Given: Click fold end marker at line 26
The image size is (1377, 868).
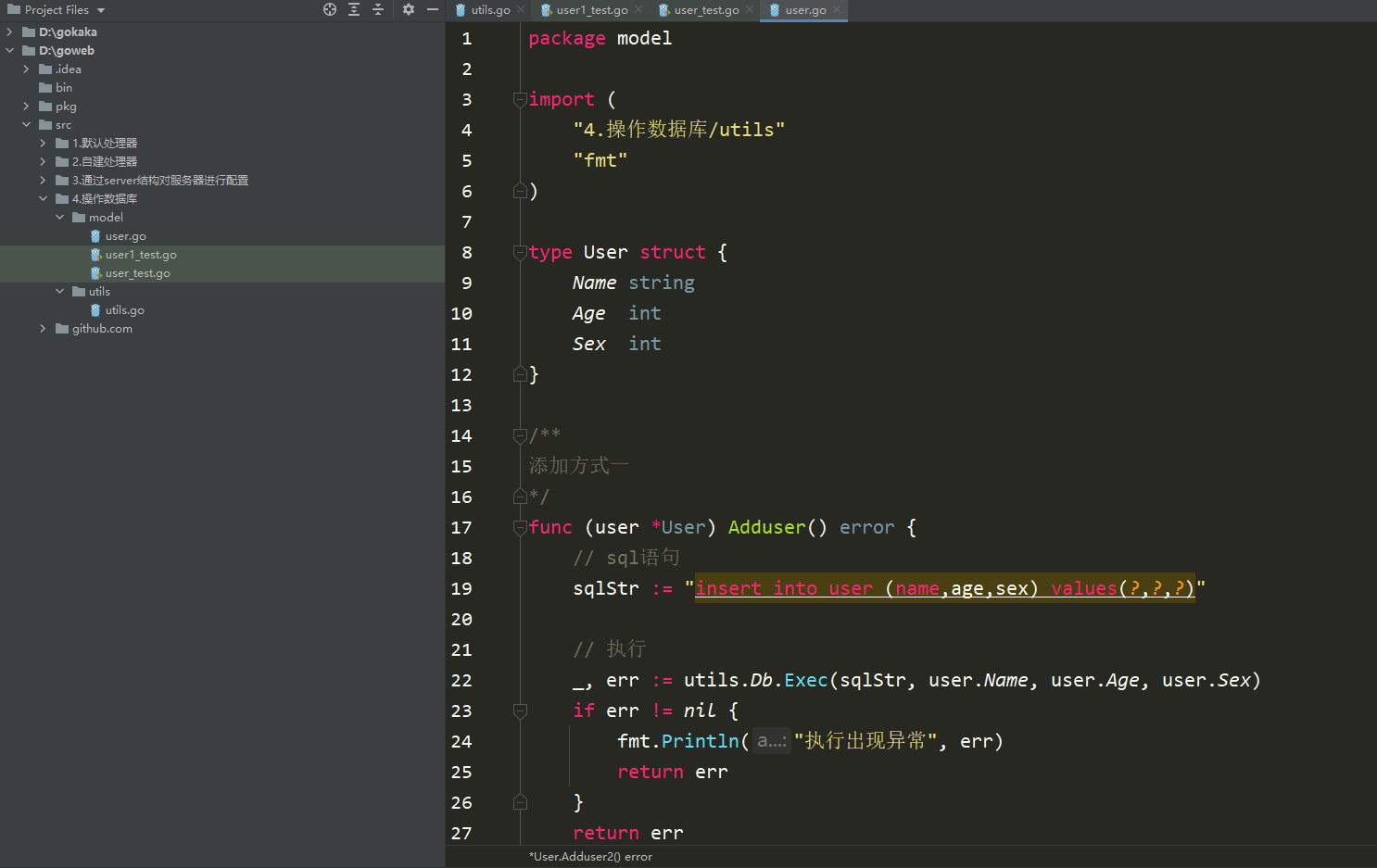Looking at the screenshot, I should 520,802.
